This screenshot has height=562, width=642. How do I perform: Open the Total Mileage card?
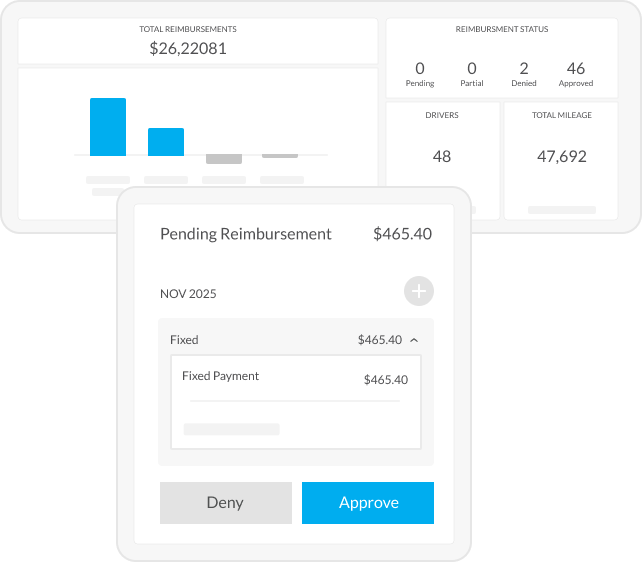point(562,156)
